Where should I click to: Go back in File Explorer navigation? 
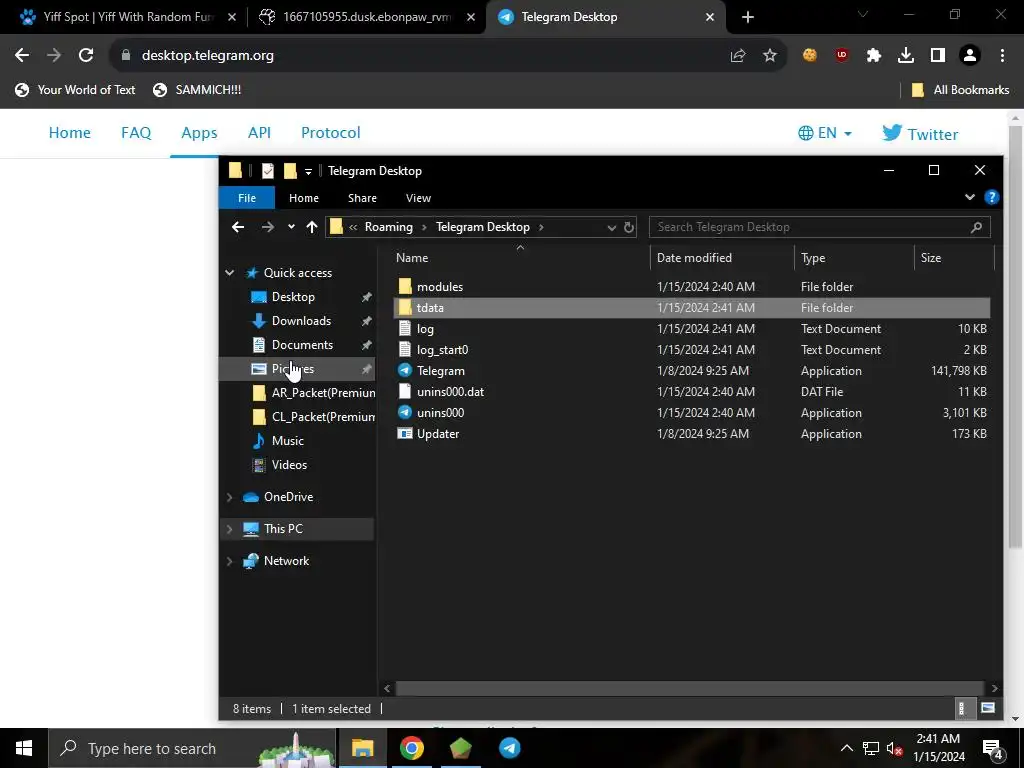pyautogui.click(x=238, y=227)
